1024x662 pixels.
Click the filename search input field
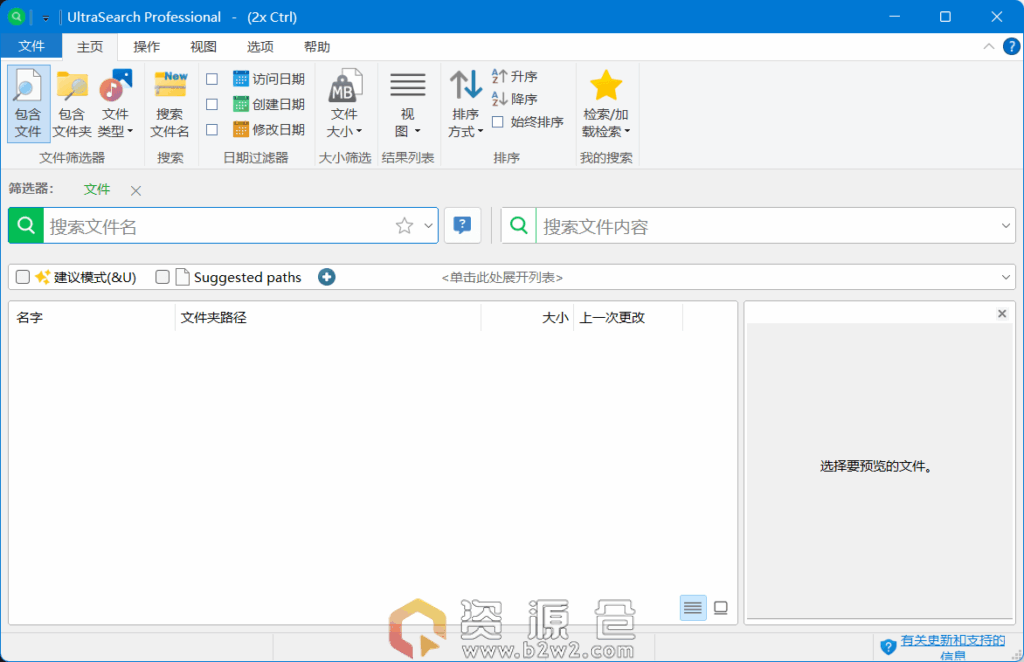tap(215, 226)
